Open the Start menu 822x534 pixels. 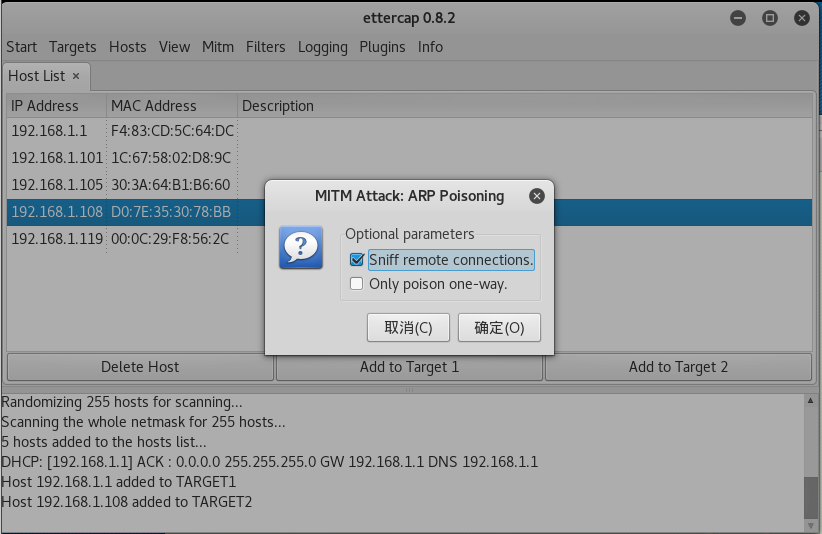click(21, 47)
